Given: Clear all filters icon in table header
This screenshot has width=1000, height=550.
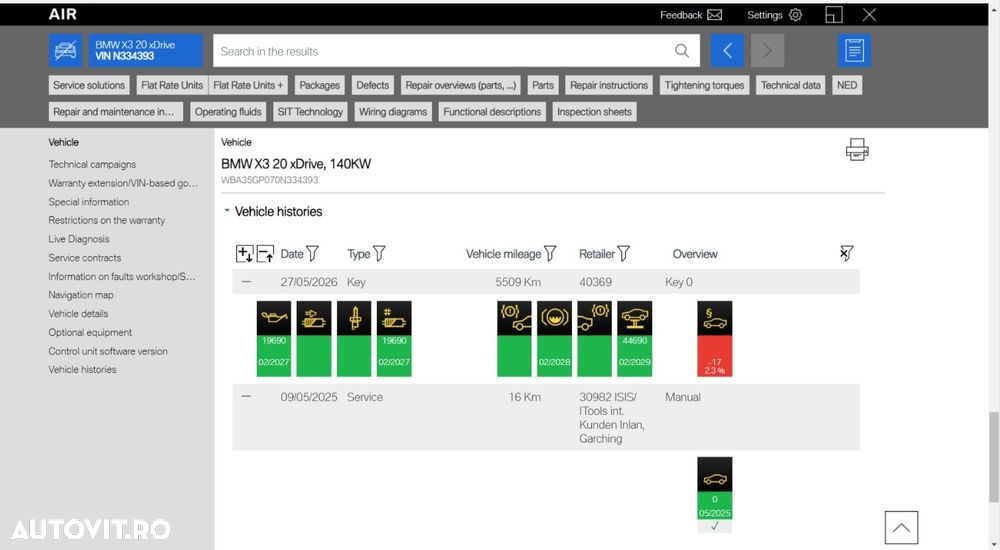Looking at the screenshot, I should click(846, 253).
